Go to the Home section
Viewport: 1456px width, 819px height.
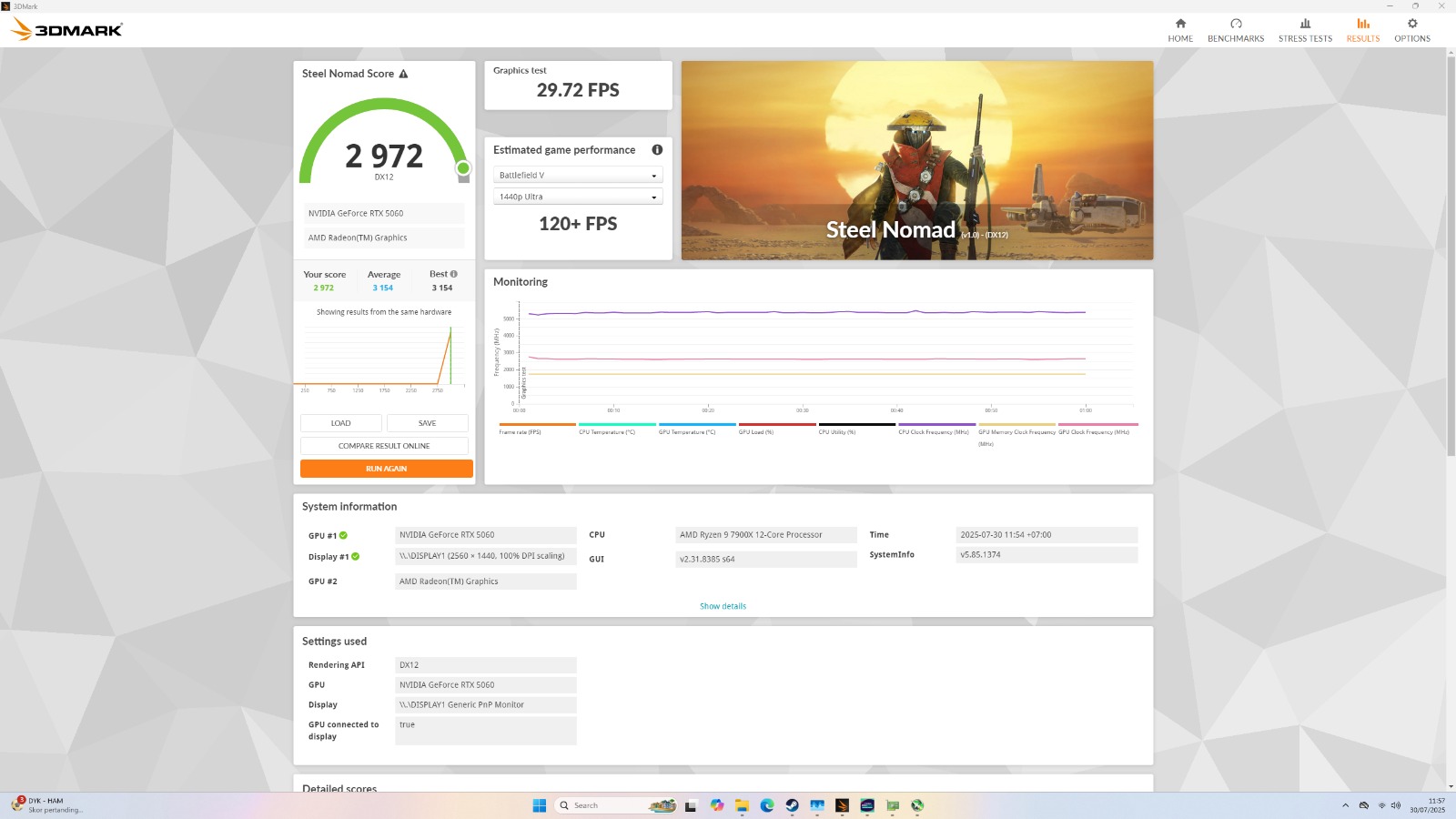tap(1180, 30)
